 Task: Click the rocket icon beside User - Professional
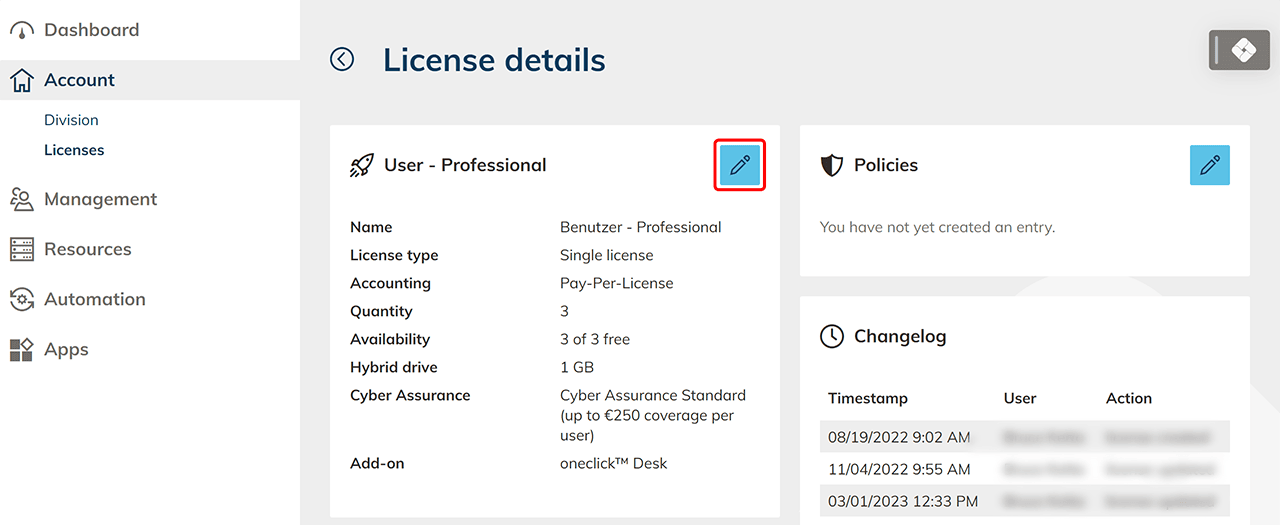coord(362,166)
